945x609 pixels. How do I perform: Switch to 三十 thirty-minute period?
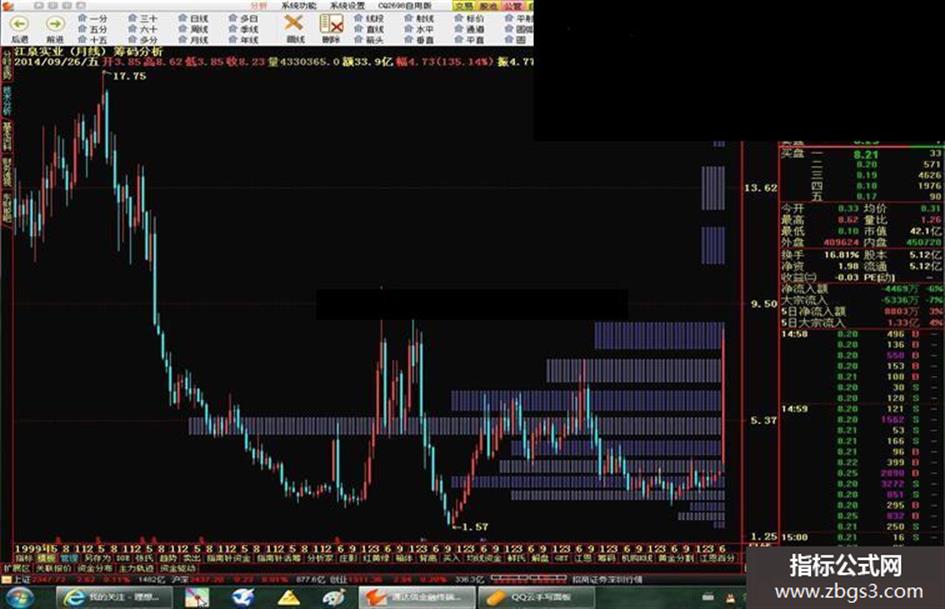coord(143,19)
